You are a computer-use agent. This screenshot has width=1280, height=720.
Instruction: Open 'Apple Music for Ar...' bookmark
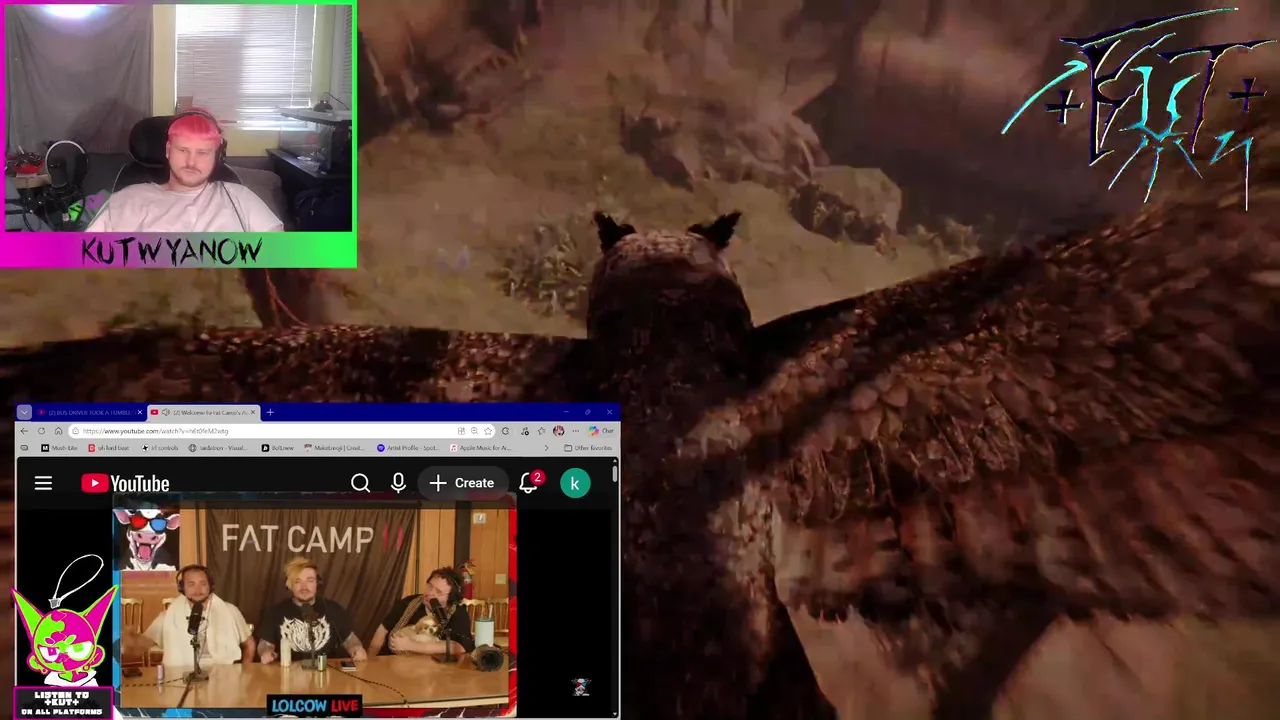(481, 448)
